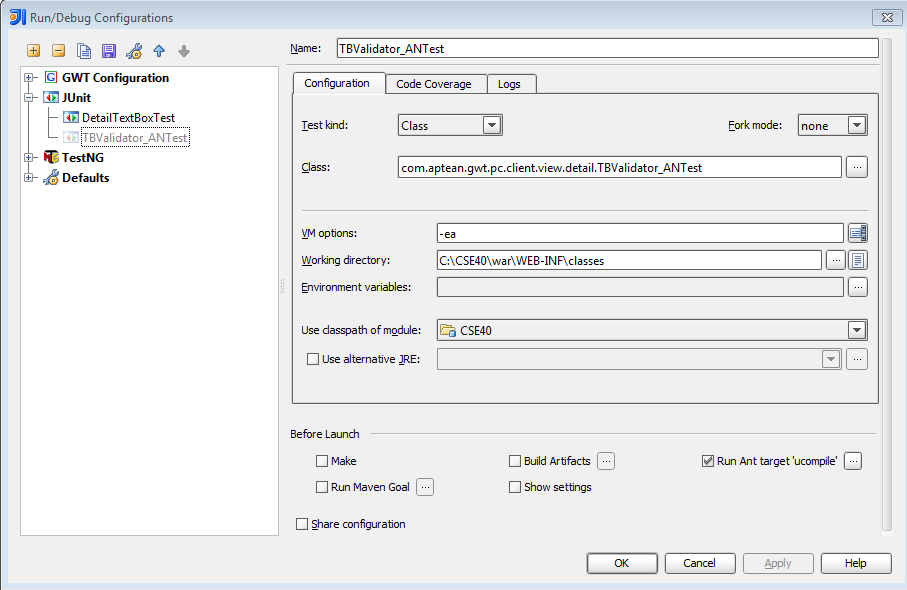Click the JUnit folder icon in the tree

51,97
